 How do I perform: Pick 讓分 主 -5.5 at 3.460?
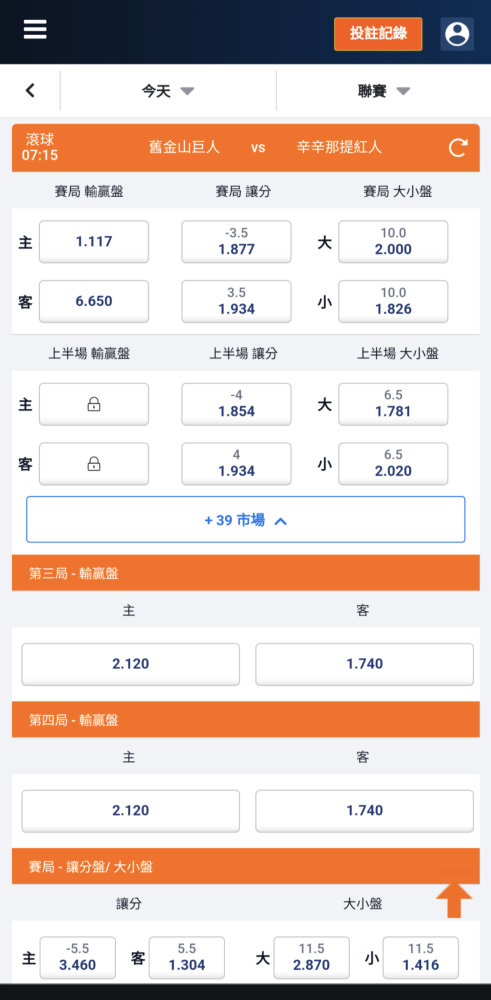78,957
